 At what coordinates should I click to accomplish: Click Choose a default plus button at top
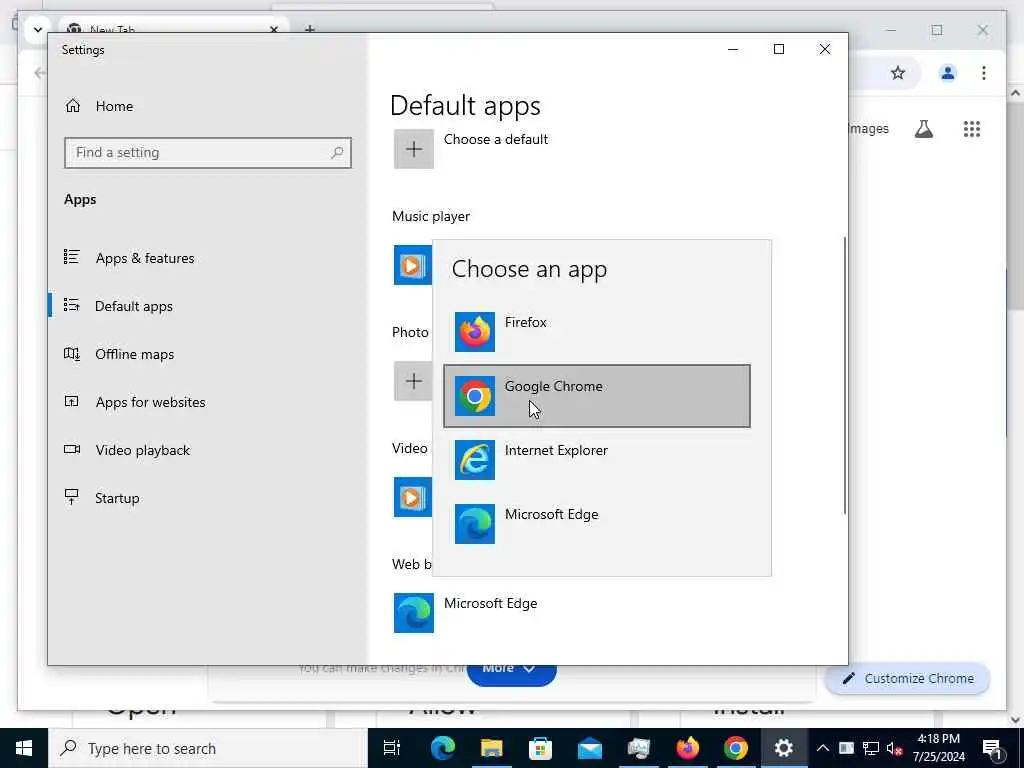tap(413, 149)
